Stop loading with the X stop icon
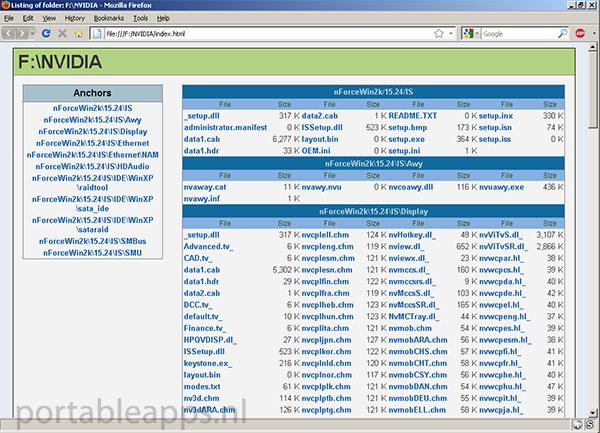 tap(62, 34)
